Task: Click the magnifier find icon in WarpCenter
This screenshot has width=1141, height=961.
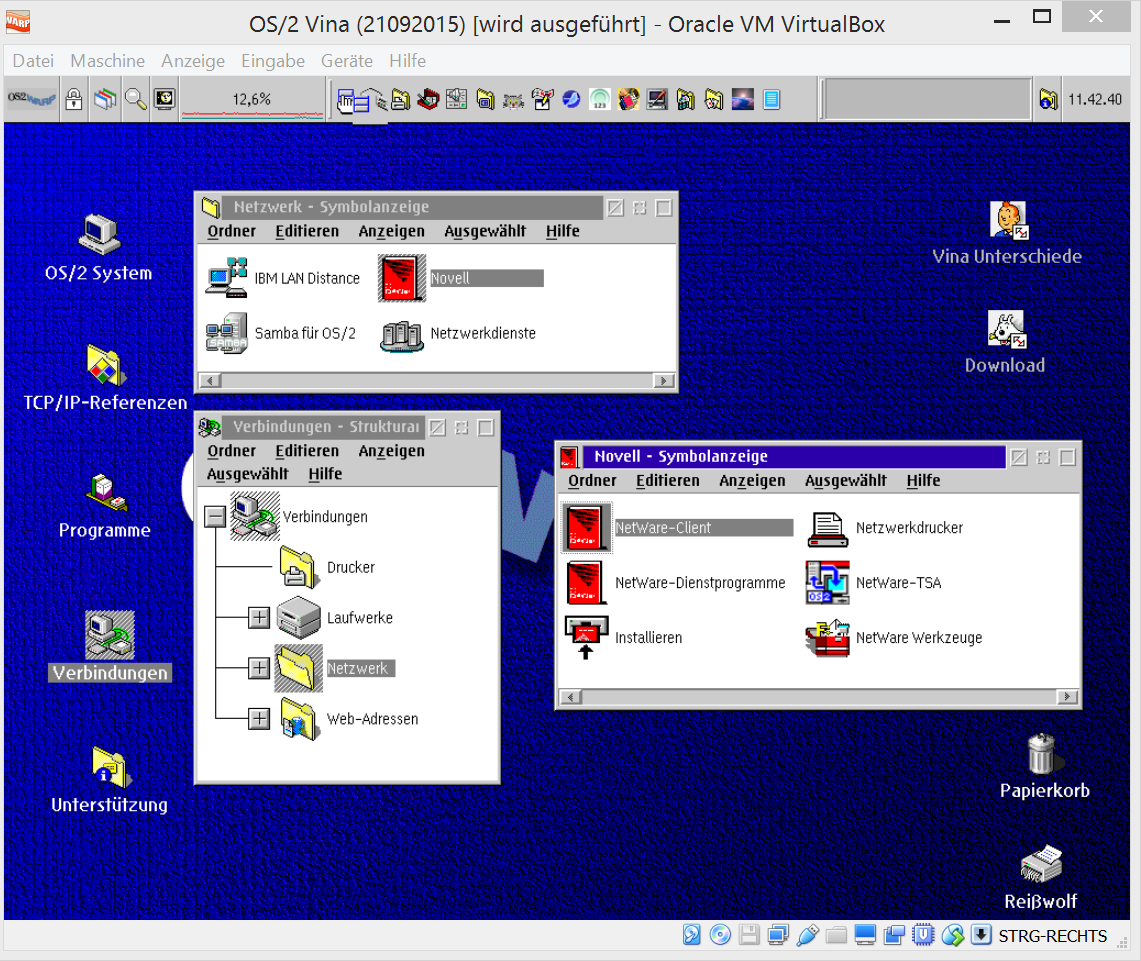Action: point(135,99)
